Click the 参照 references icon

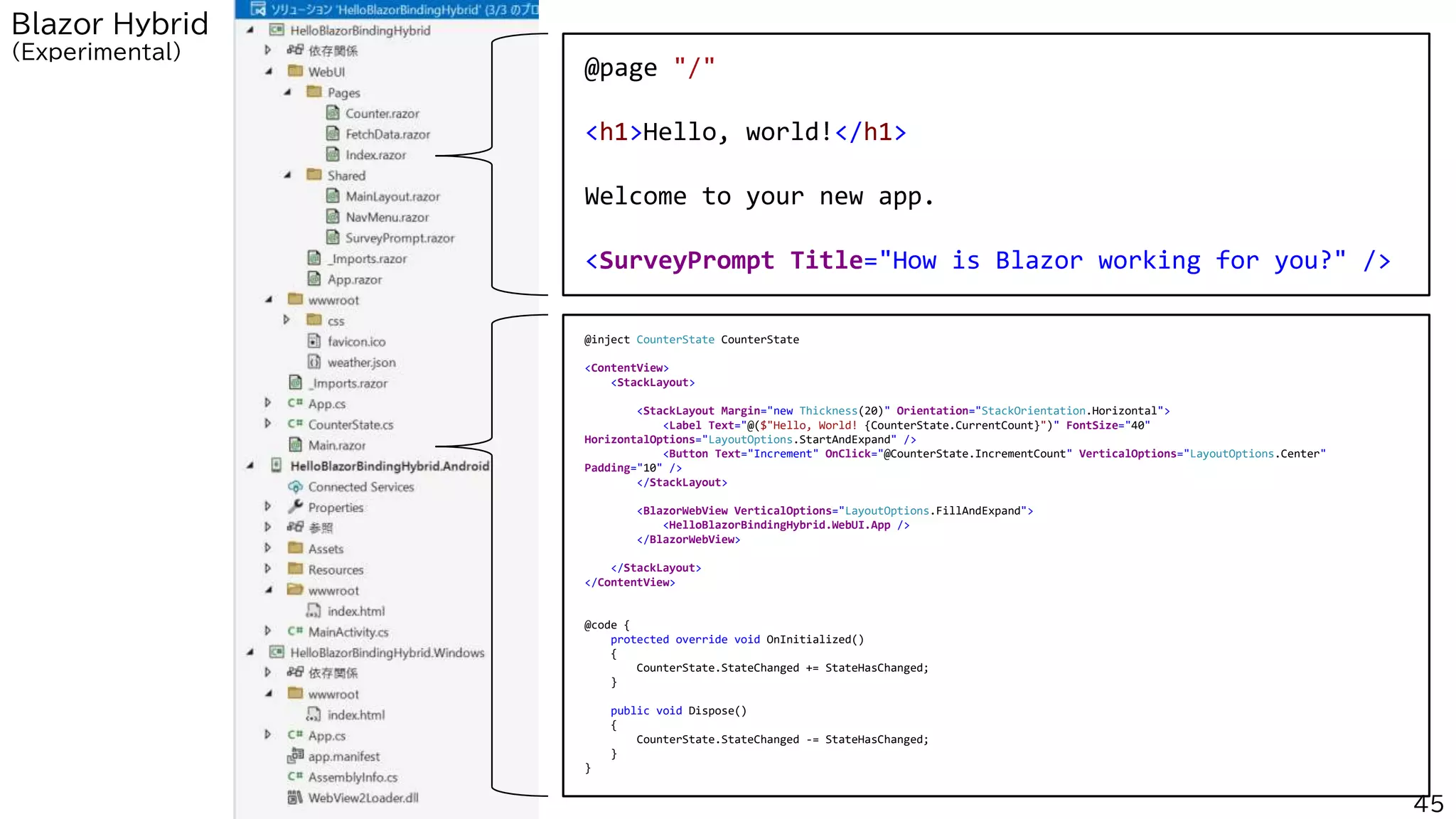click(x=296, y=527)
